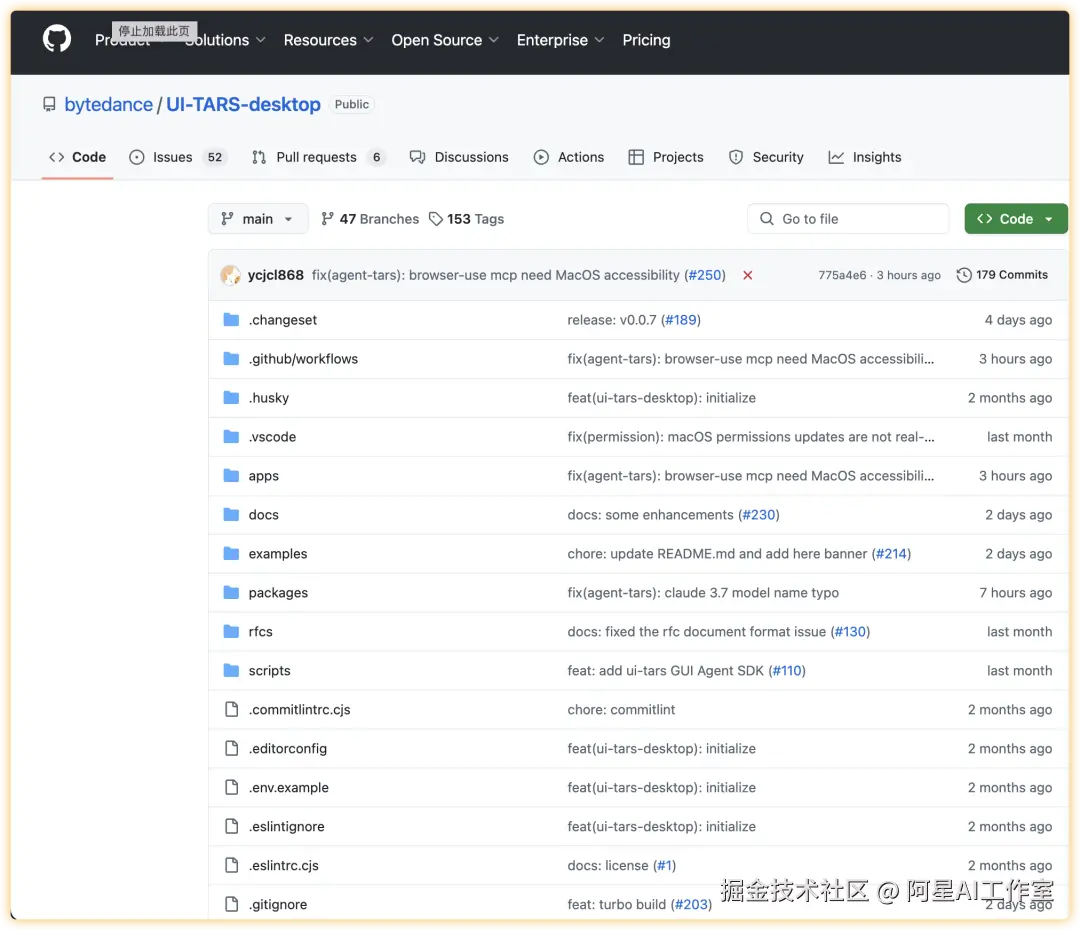The height and width of the screenshot is (930, 1080).
Task: Expand the Solutions navigation menu
Action: (x=225, y=40)
